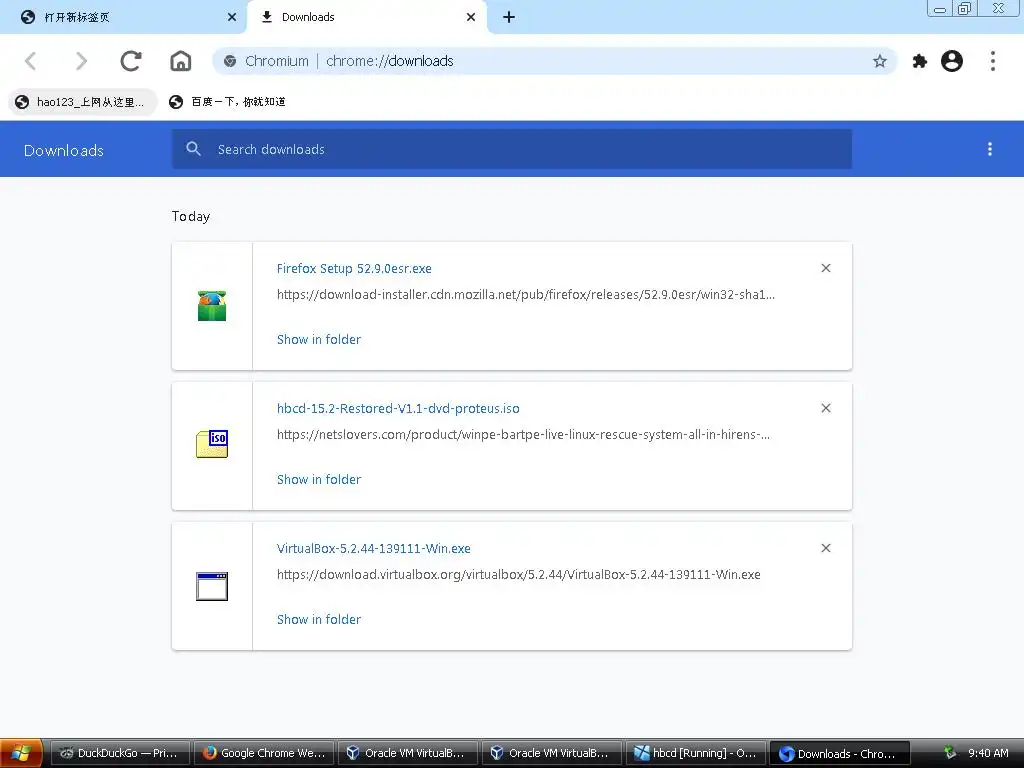Open a new tab with plus button
1024x768 pixels.
pyautogui.click(x=509, y=17)
